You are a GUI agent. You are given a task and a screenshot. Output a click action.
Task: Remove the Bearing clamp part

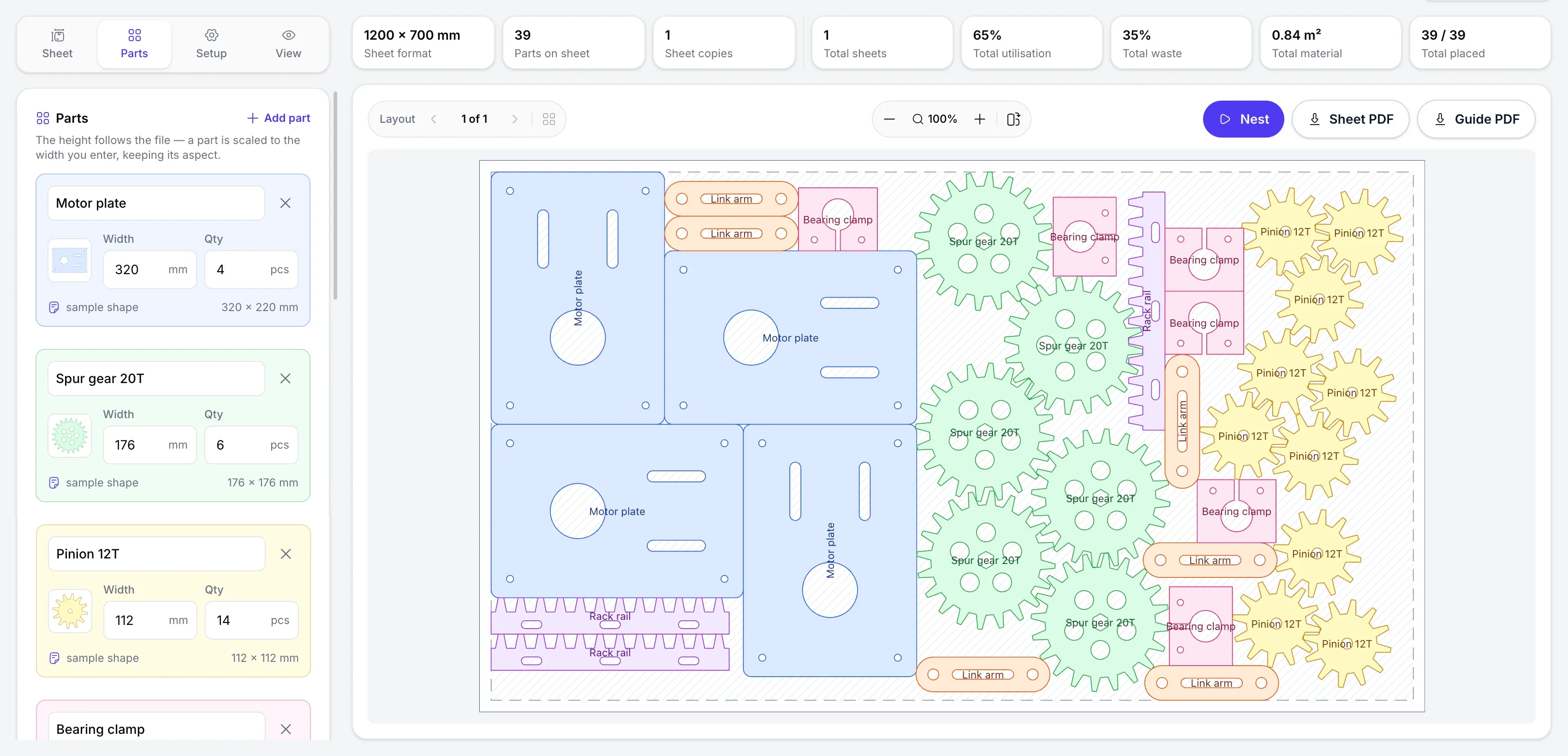click(286, 729)
